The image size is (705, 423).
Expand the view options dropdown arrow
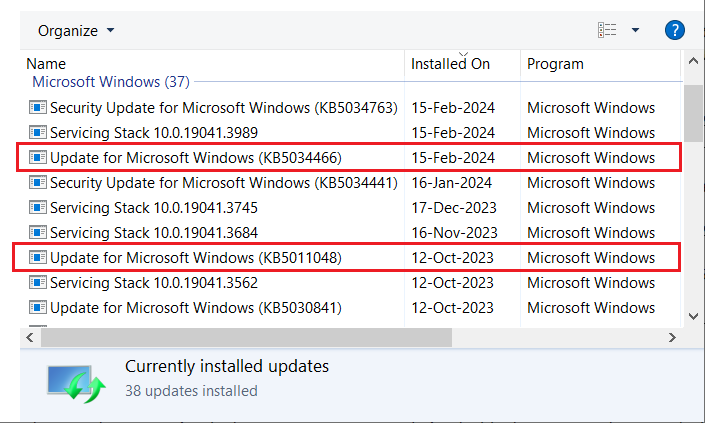tap(635, 31)
